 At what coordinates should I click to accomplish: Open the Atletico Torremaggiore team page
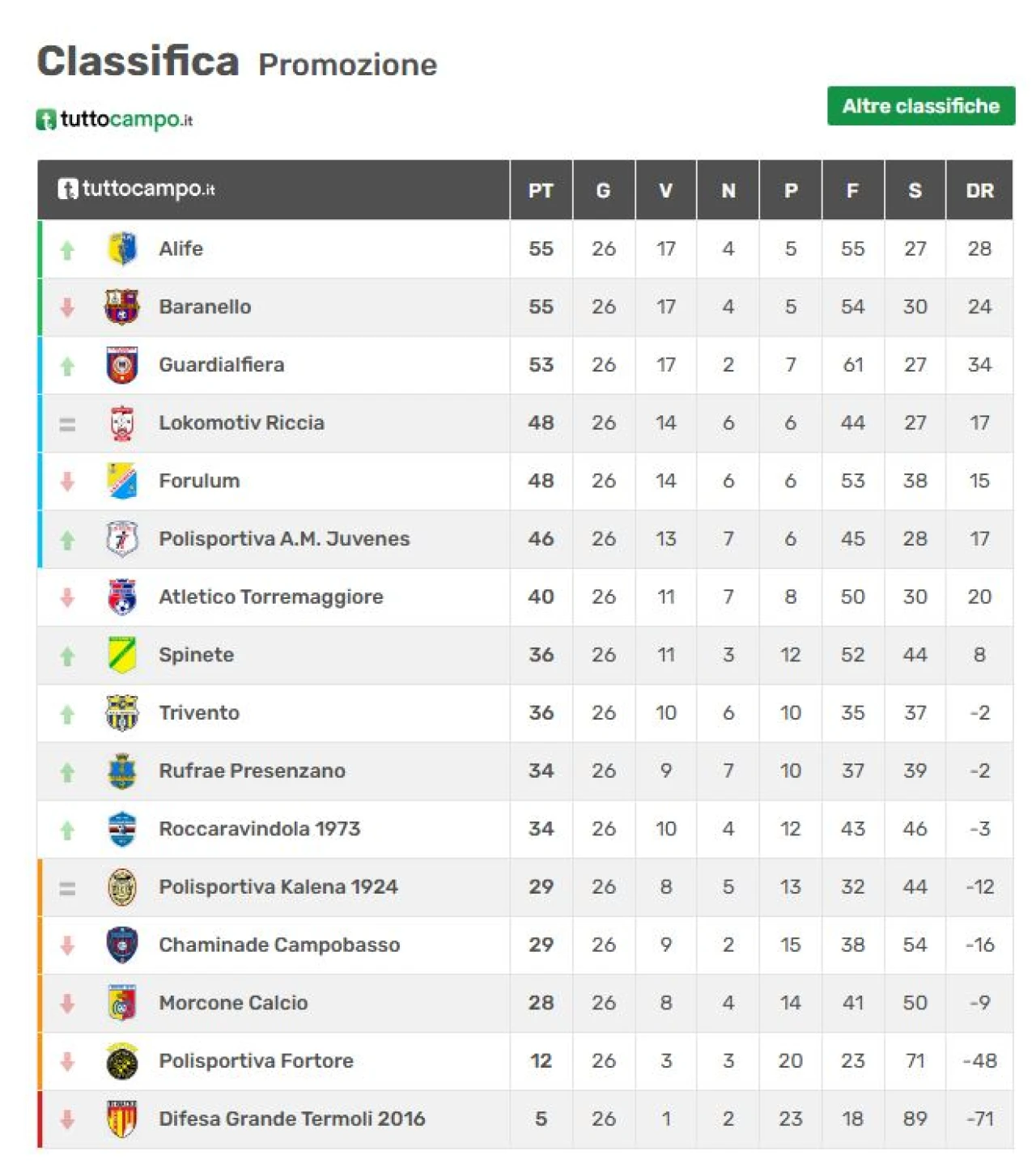271,597
